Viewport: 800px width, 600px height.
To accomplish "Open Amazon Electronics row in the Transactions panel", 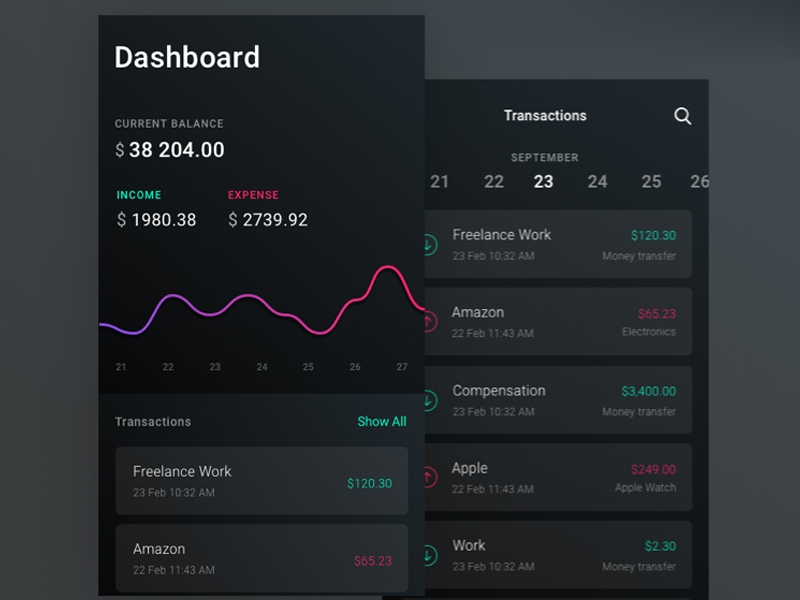I will [558, 321].
